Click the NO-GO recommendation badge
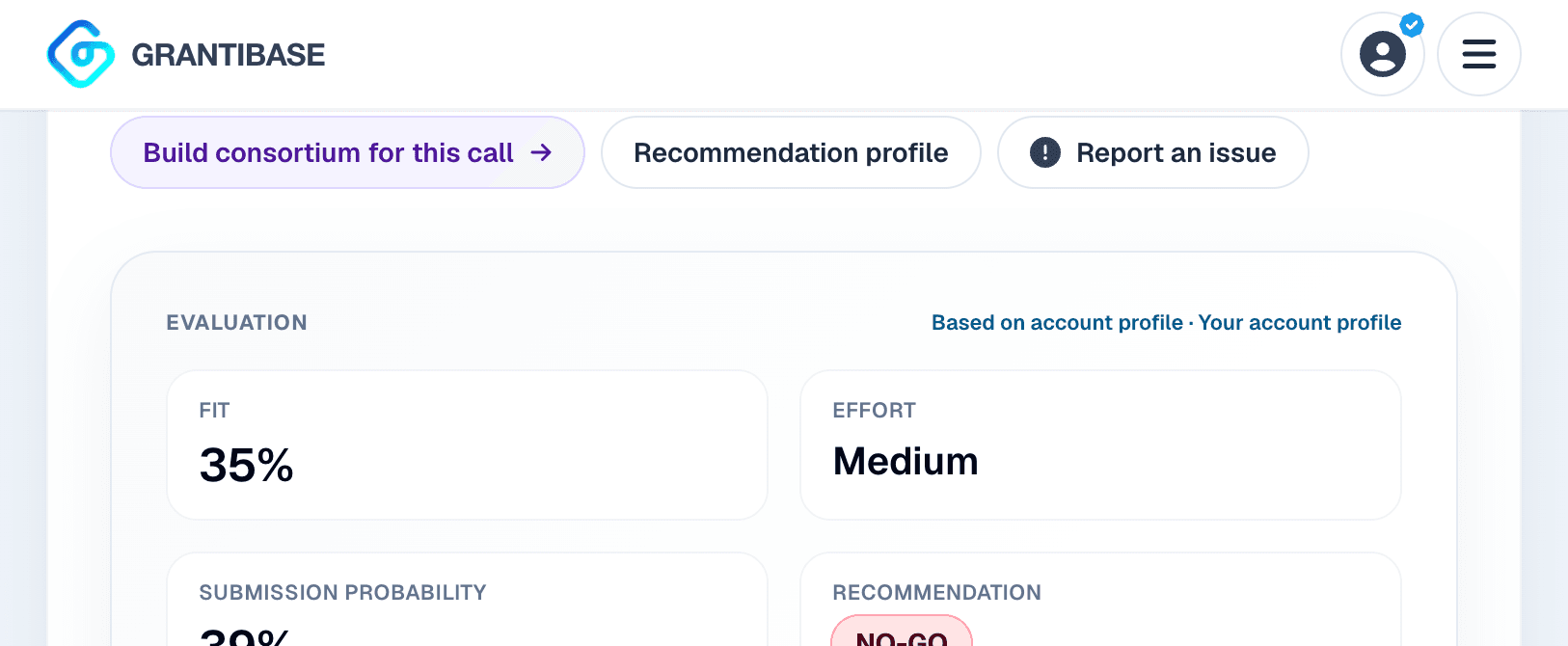 coord(902,632)
